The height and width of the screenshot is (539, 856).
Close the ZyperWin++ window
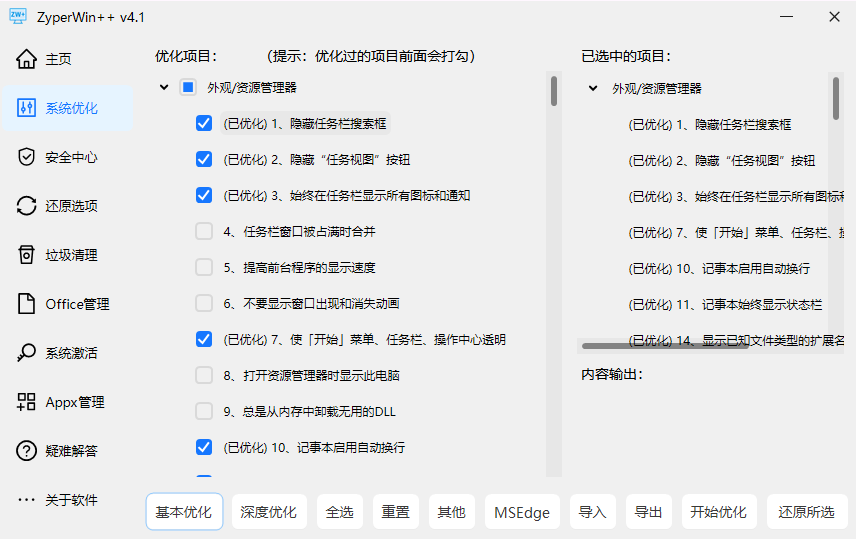click(834, 17)
